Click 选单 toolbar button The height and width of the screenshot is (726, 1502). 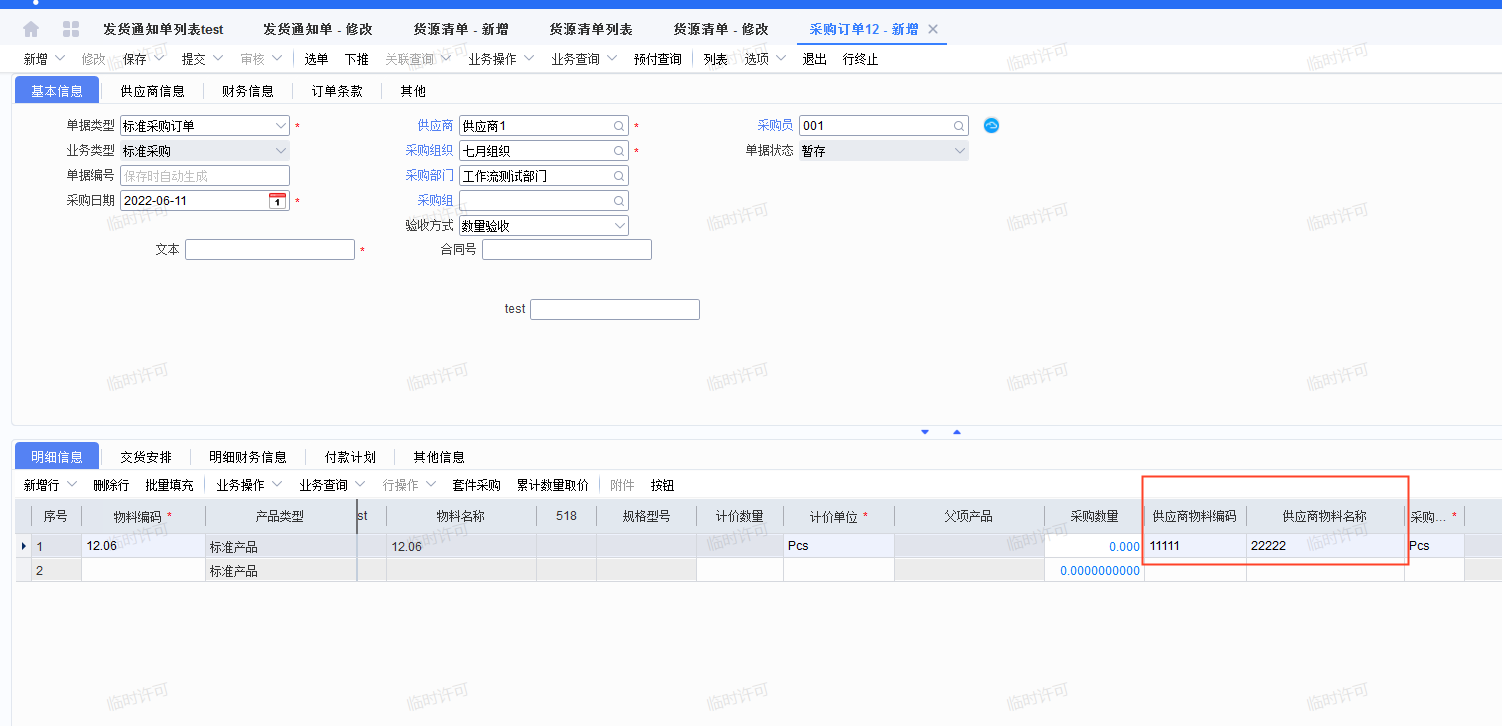coord(316,59)
